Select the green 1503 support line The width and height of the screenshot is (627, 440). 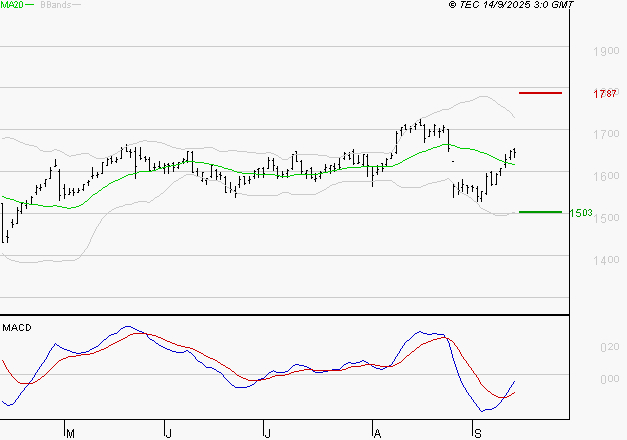[540, 212]
